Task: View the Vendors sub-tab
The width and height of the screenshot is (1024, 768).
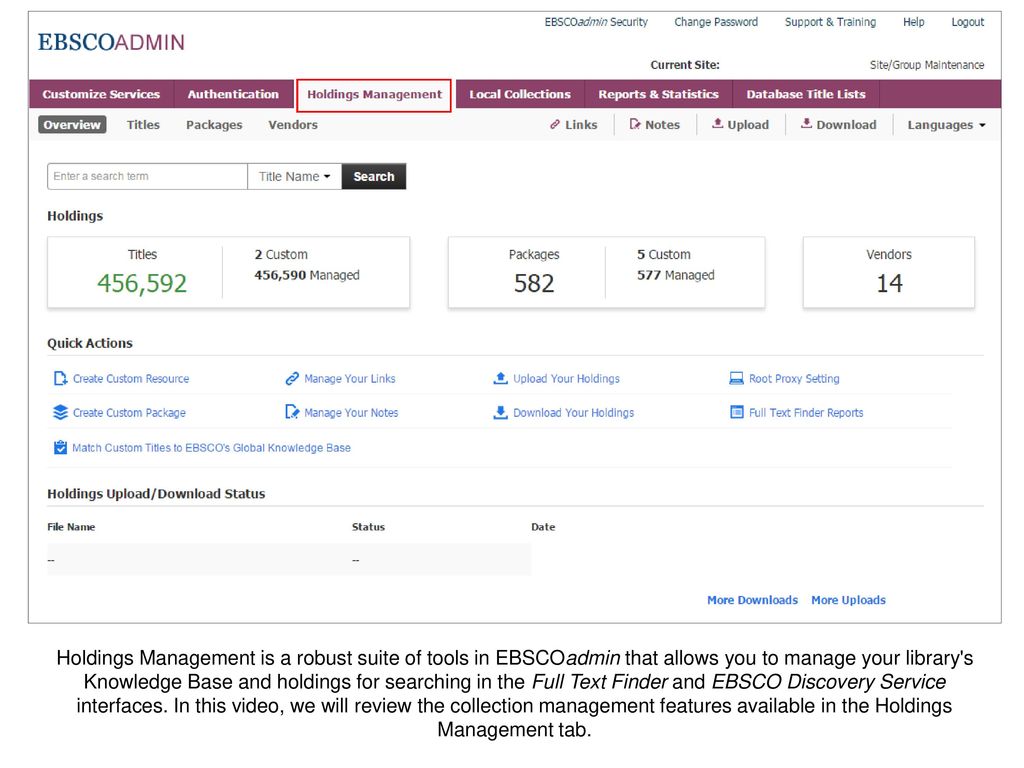Action: (x=293, y=125)
